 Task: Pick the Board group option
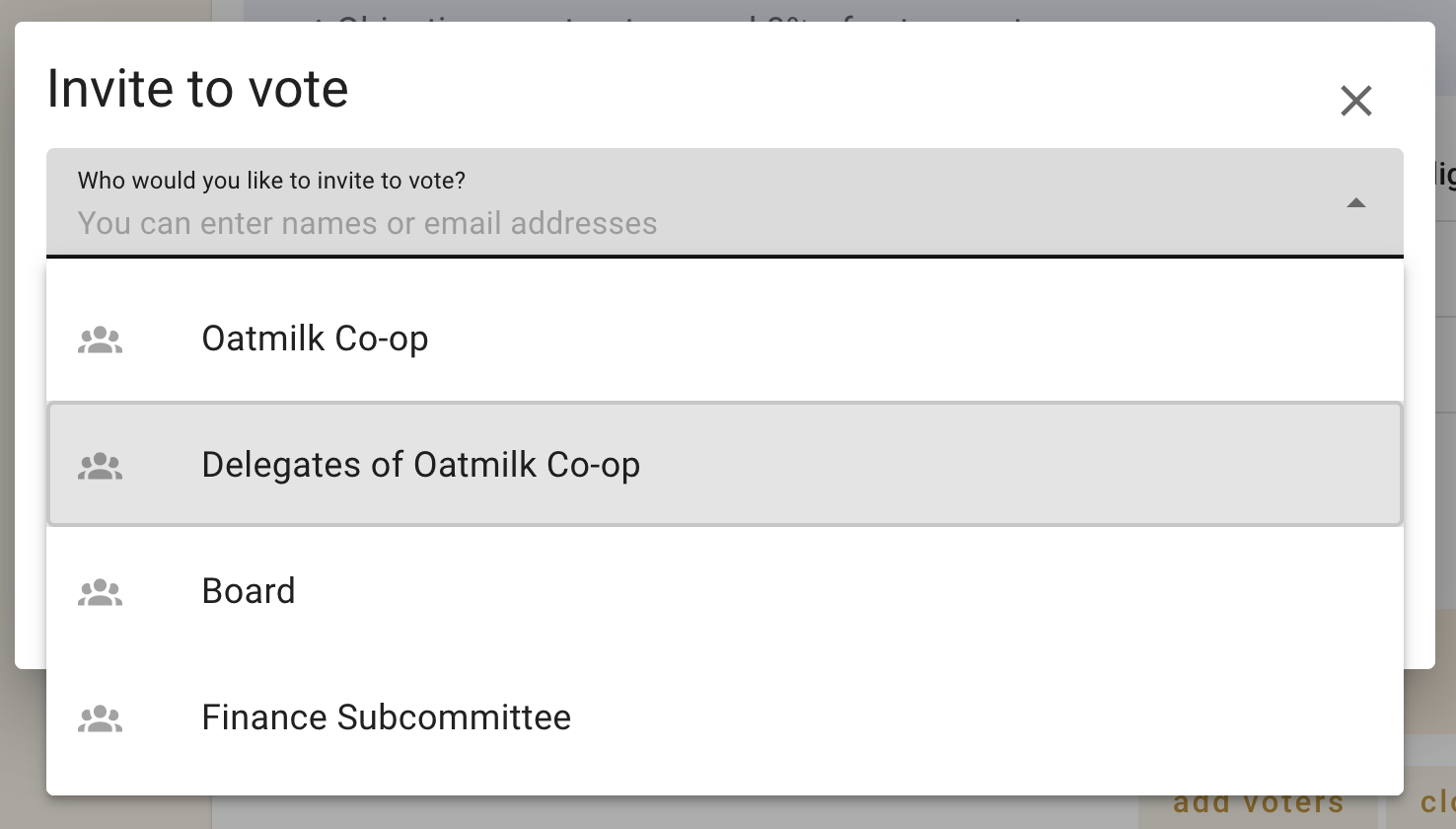[249, 591]
